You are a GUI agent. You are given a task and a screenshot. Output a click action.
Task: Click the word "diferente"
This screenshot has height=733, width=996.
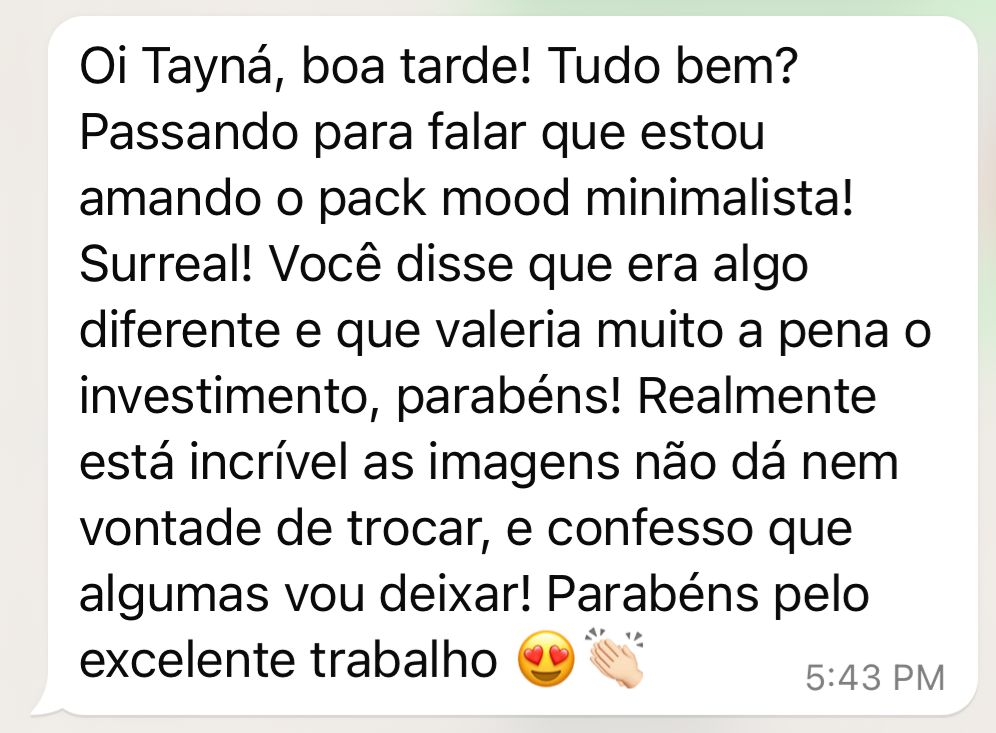pos(180,330)
